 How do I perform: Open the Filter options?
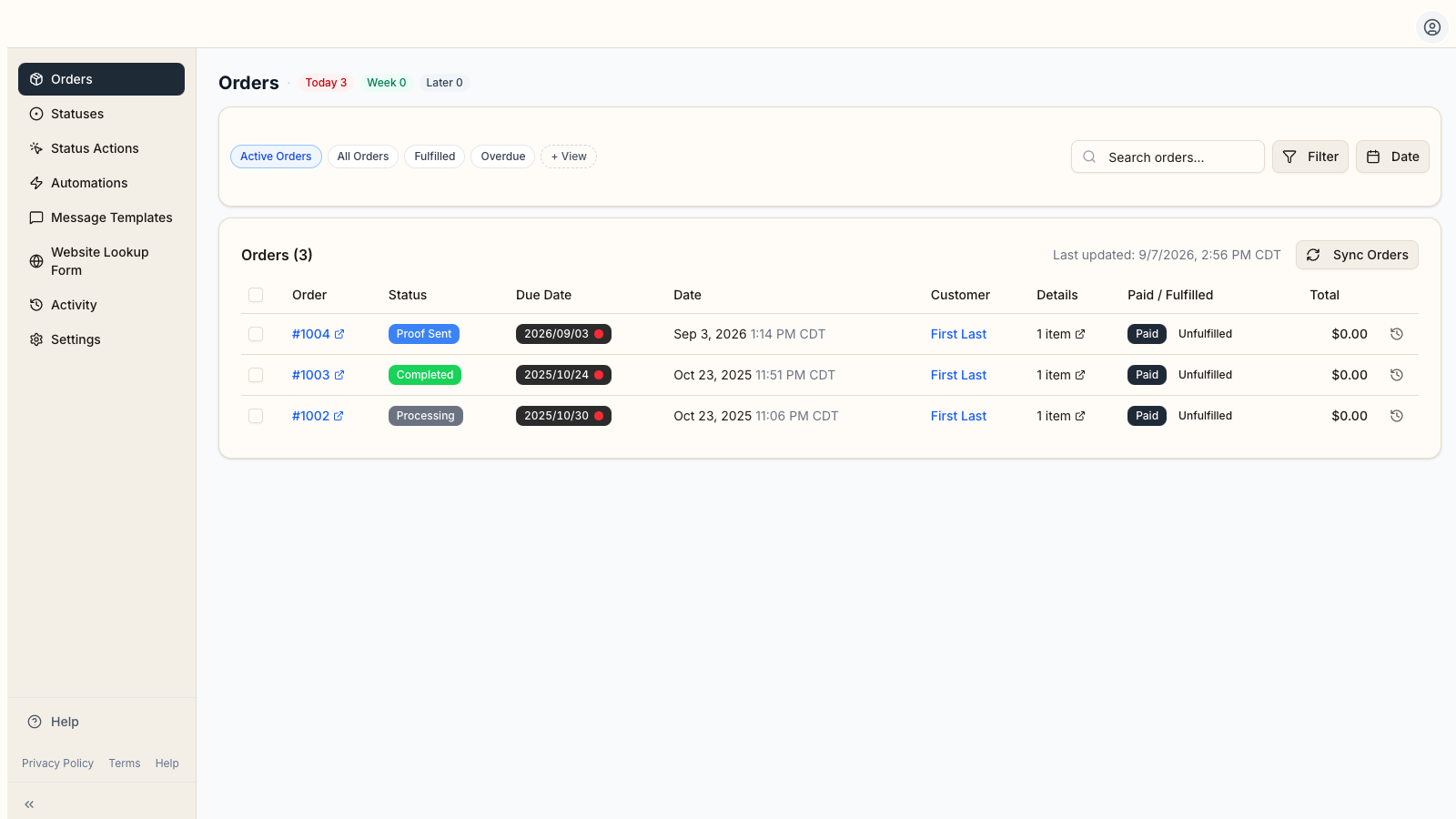point(1310,157)
